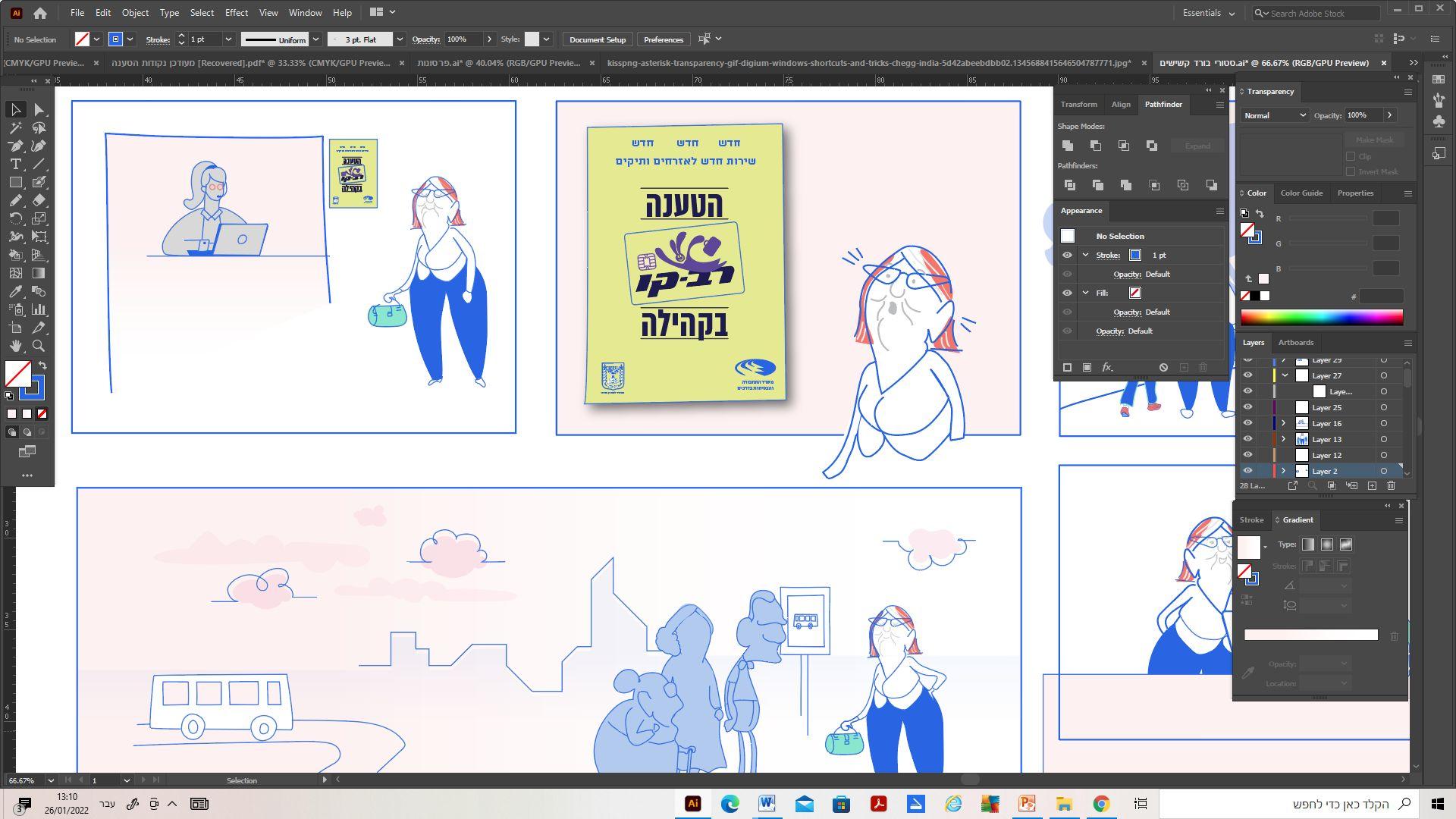Click the Preferences button
The image size is (1456, 819).
[663, 39]
